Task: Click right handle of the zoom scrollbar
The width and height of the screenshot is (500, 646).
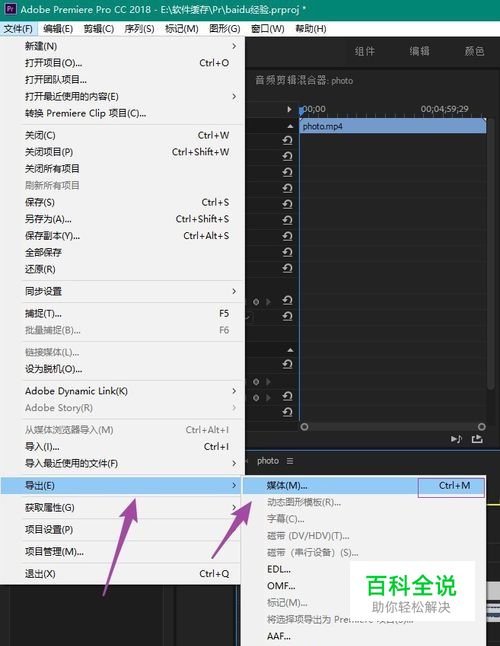Action: point(481,427)
